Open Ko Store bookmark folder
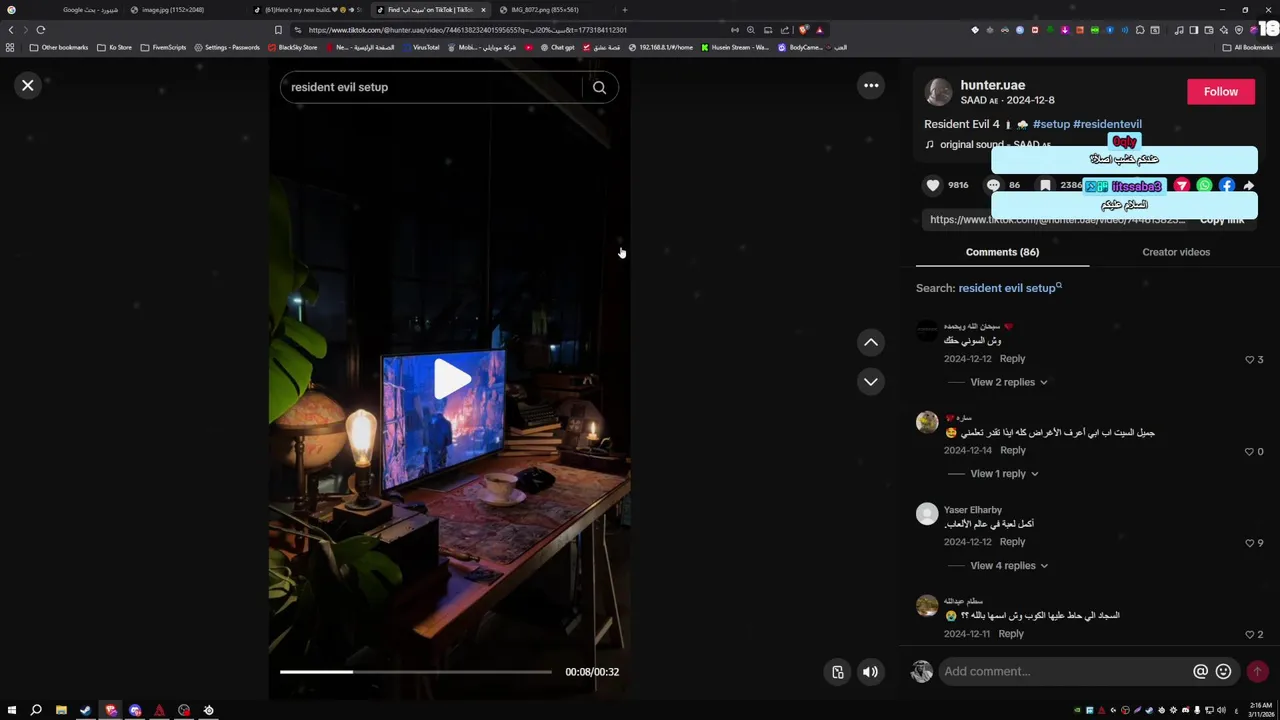The image size is (1280, 720). point(115,47)
